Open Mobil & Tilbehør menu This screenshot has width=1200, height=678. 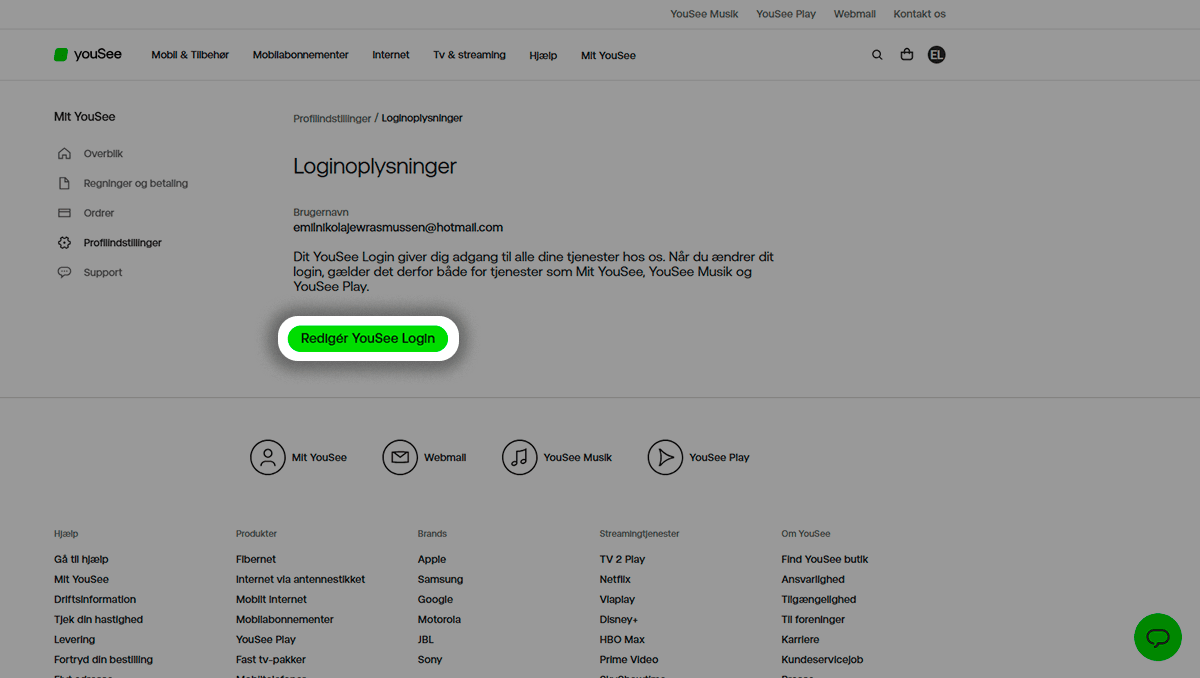190,55
